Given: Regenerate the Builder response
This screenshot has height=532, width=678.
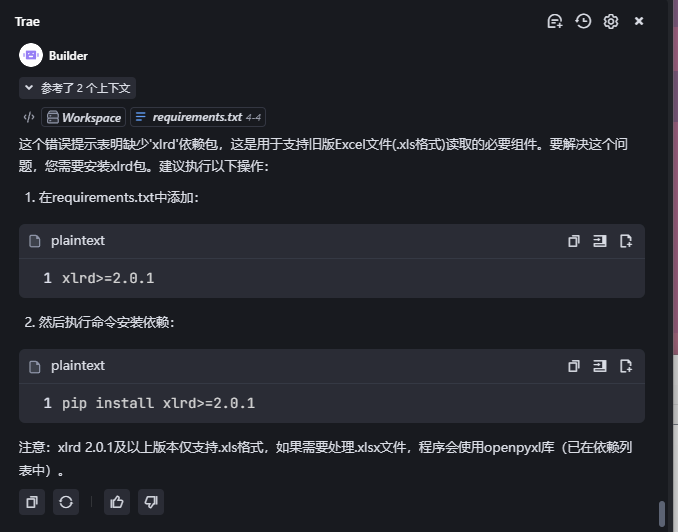Looking at the screenshot, I should (66, 502).
